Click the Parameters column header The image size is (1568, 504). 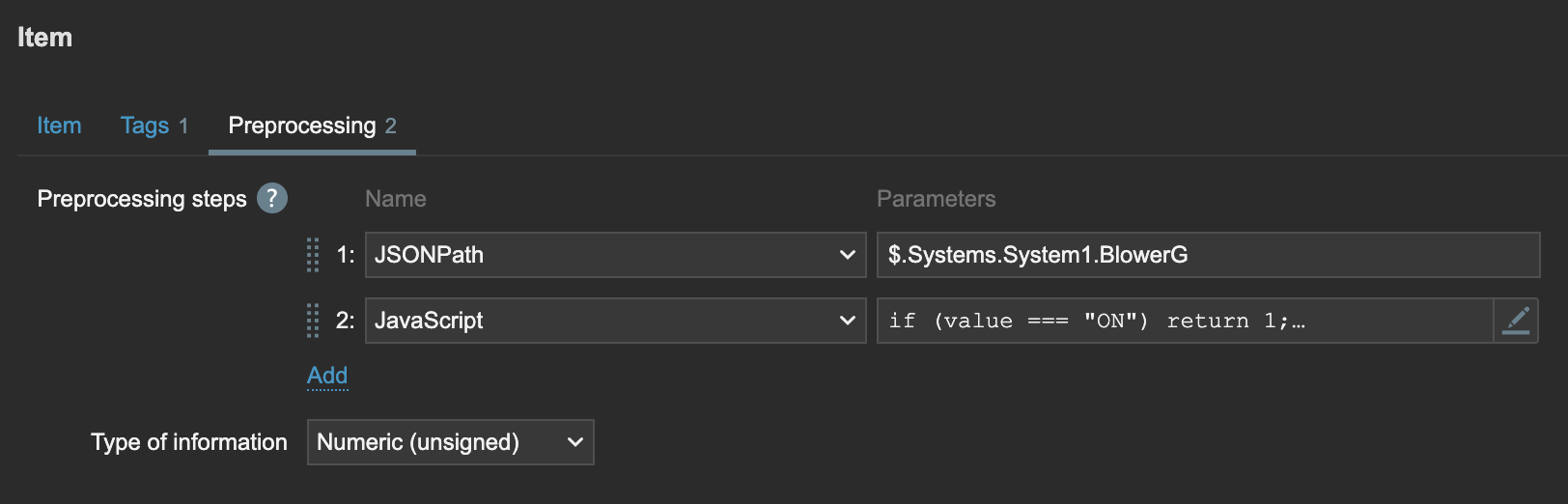pos(936,199)
